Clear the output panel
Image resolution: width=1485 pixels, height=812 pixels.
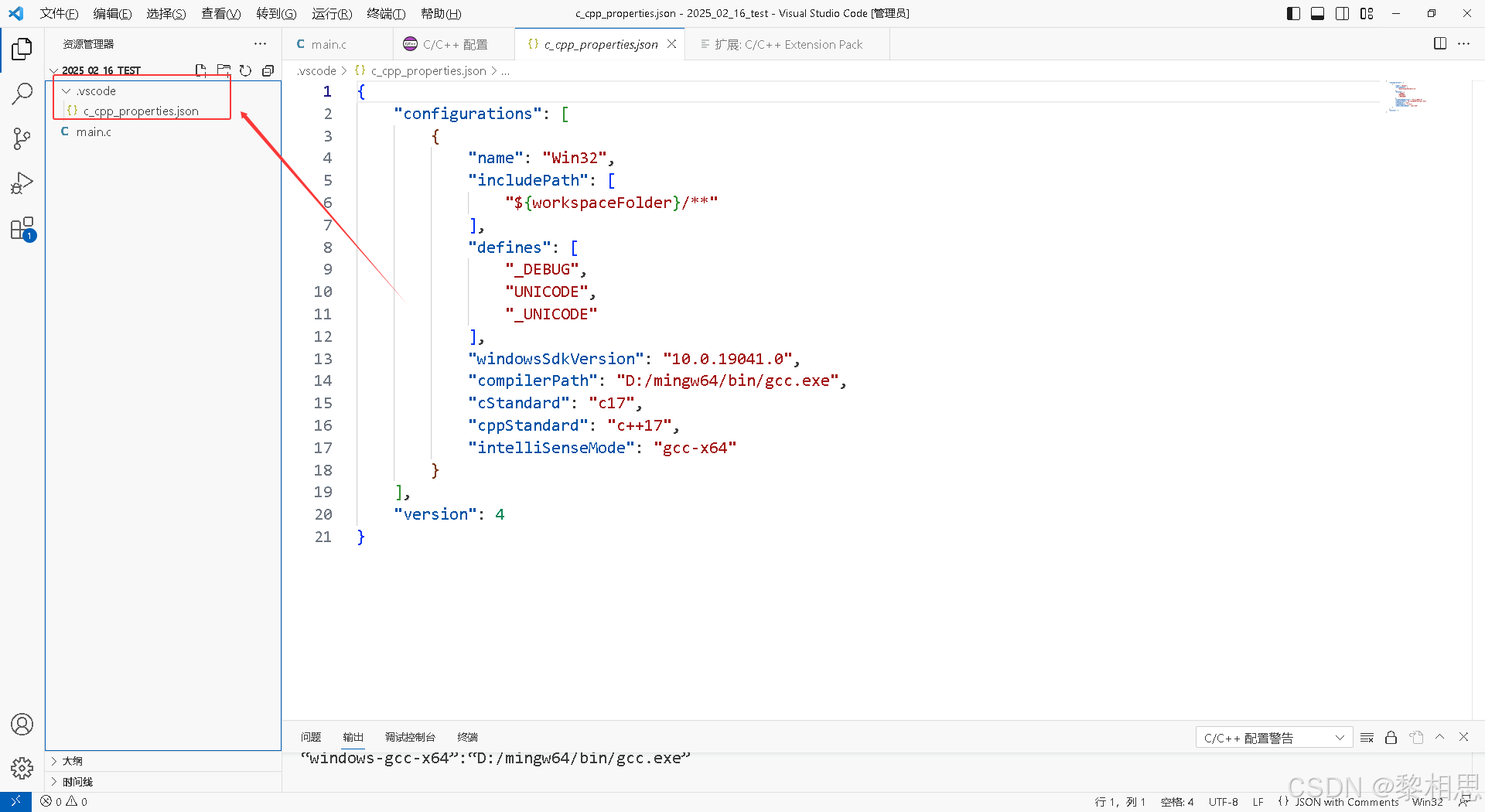[x=1367, y=738]
